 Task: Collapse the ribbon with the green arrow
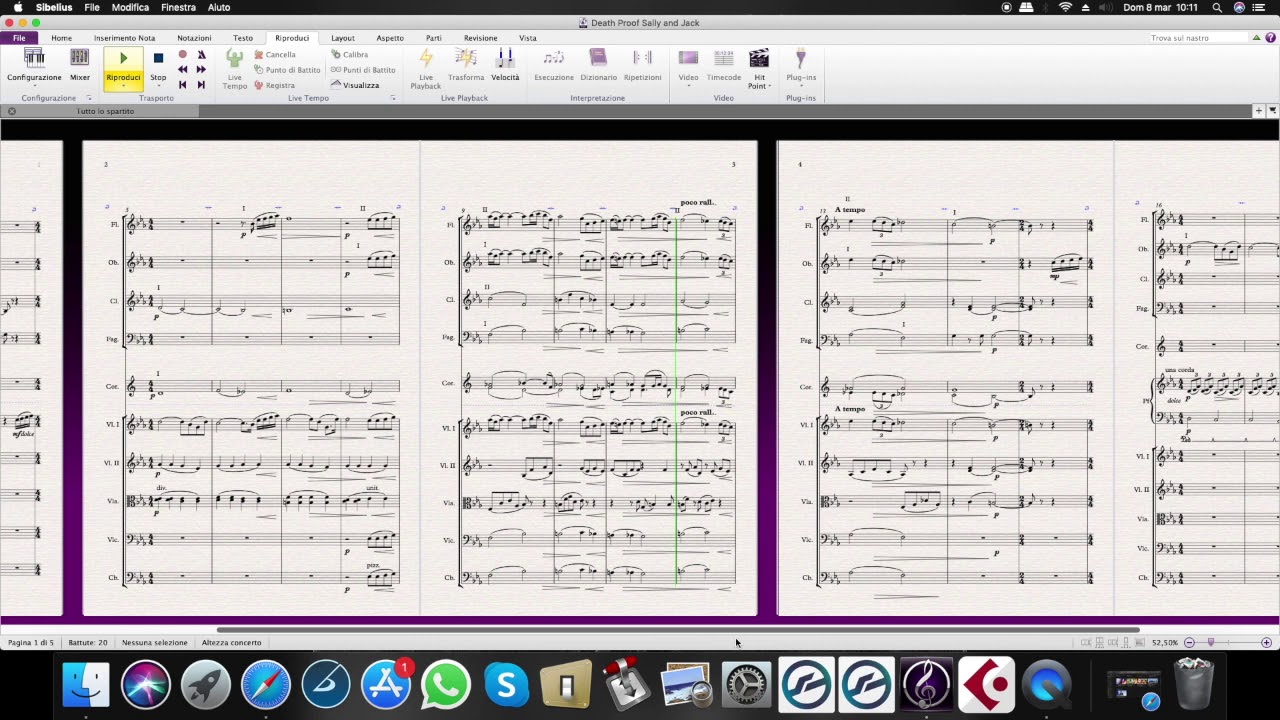(1257, 38)
